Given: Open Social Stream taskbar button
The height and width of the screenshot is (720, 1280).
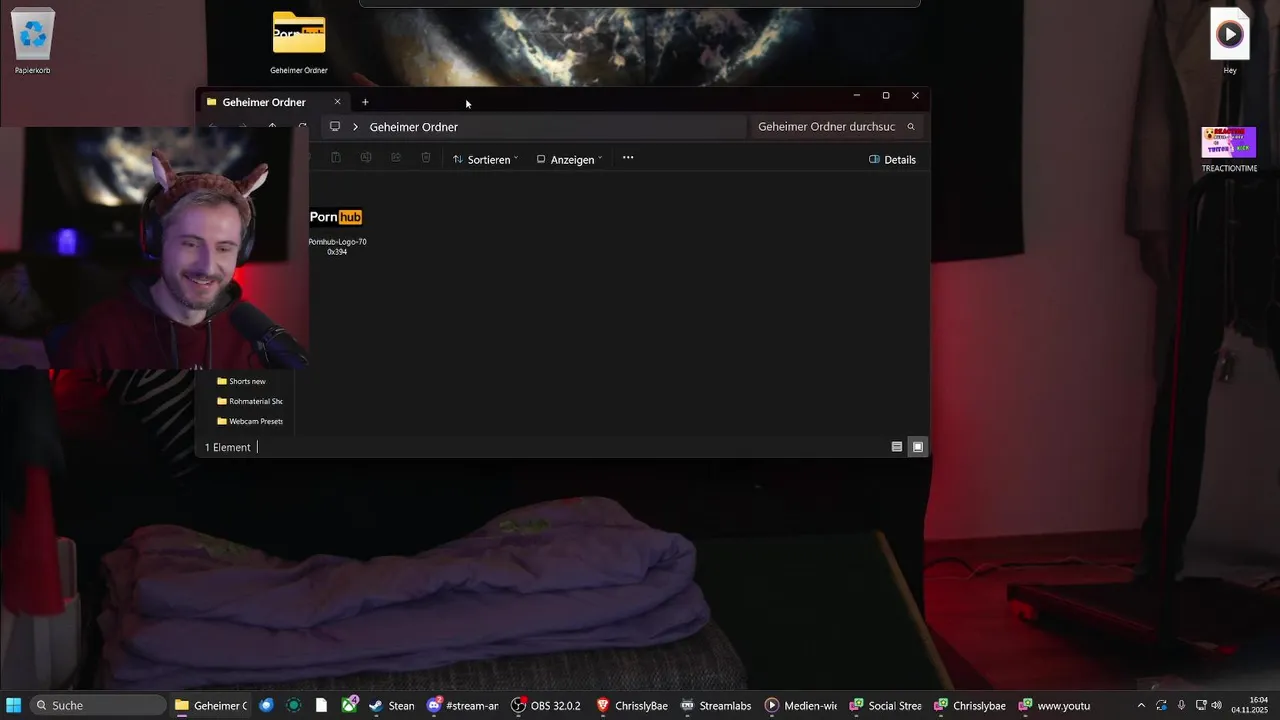Looking at the screenshot, I should (x=885, y=705).
